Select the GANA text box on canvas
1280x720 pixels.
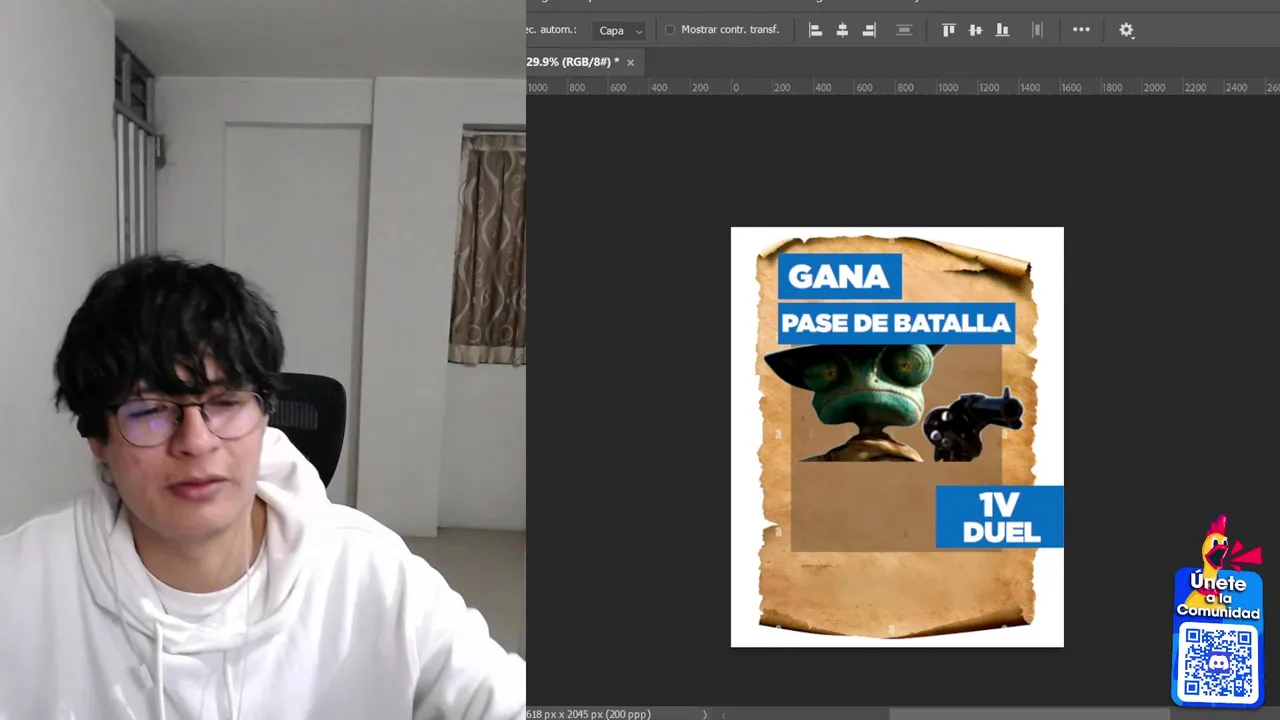(x=839, y=277)
